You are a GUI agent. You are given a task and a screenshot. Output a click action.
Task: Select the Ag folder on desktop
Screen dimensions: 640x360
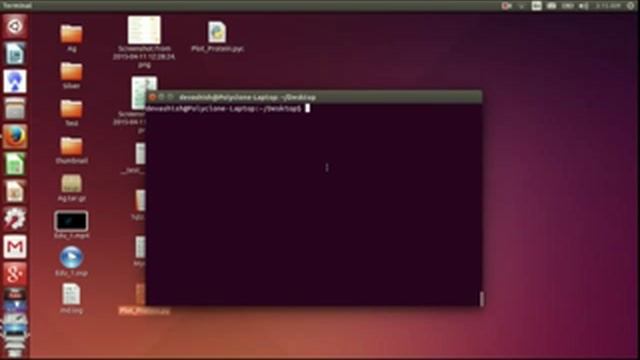(71, 38)
